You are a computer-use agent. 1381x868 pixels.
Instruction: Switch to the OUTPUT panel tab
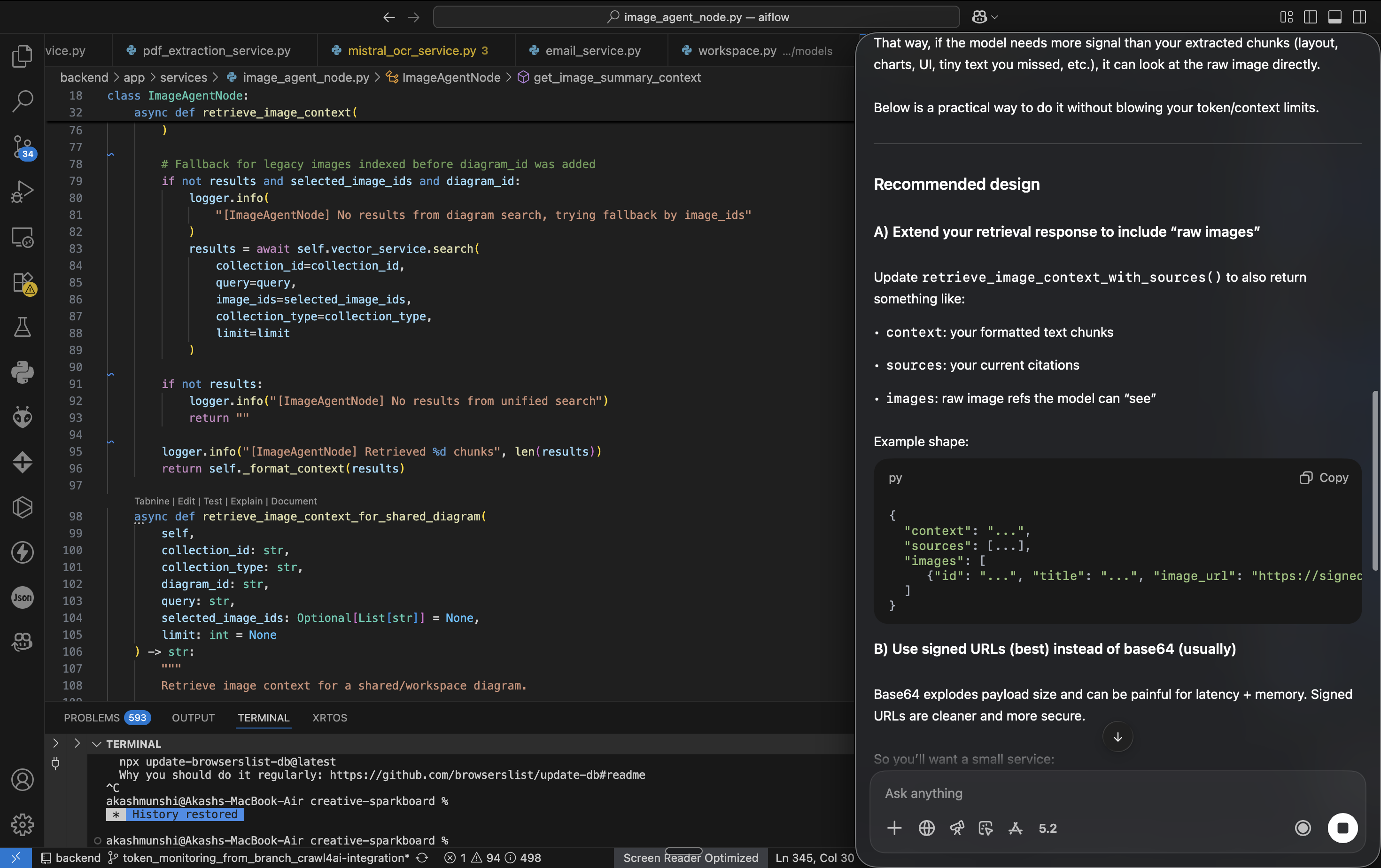coord(193,717)
